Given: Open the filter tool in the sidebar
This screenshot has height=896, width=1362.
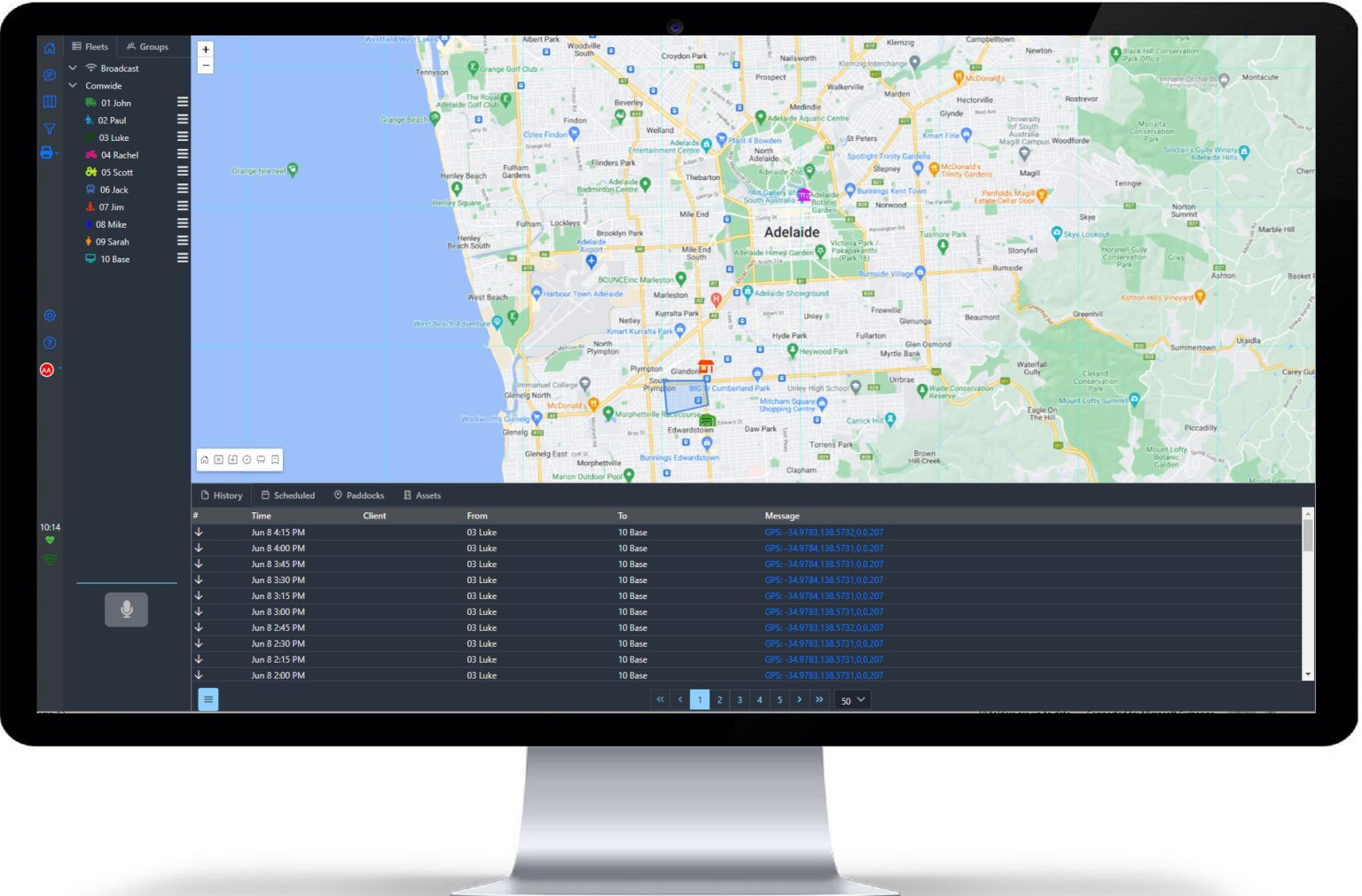Looking at the screenshot, I should tap(49, 129).
